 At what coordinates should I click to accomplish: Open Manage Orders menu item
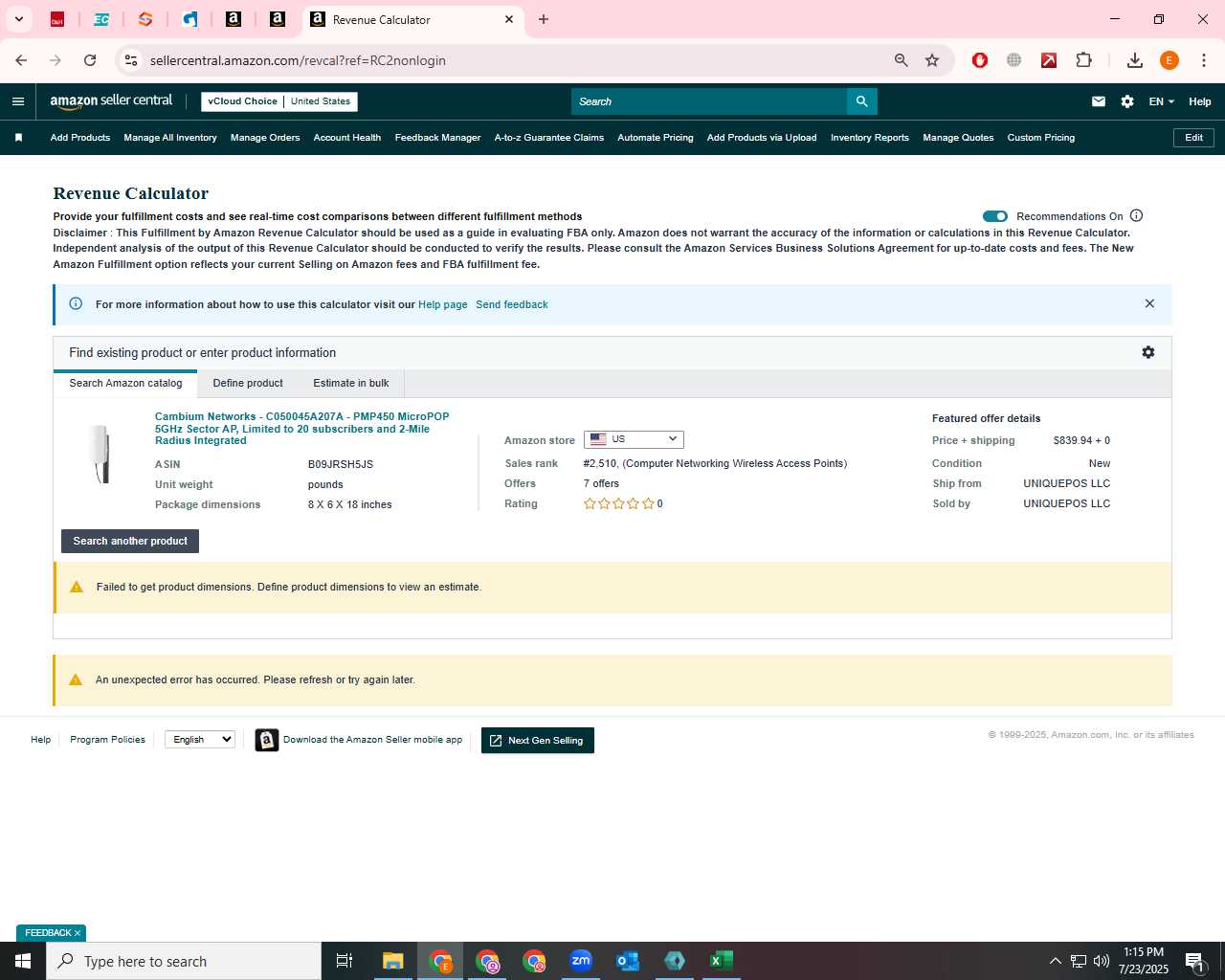click(265, 138)
